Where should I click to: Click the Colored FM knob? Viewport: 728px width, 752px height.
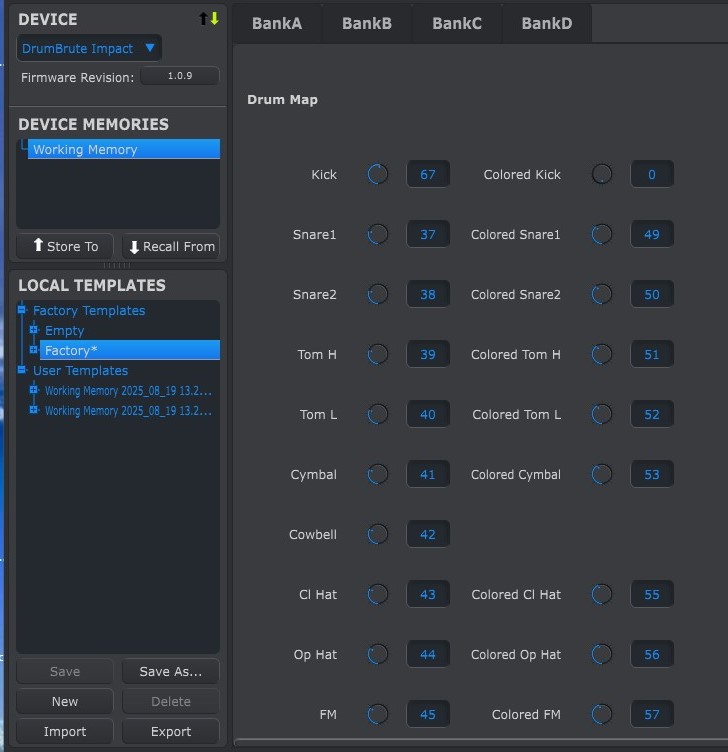point(602,715)
